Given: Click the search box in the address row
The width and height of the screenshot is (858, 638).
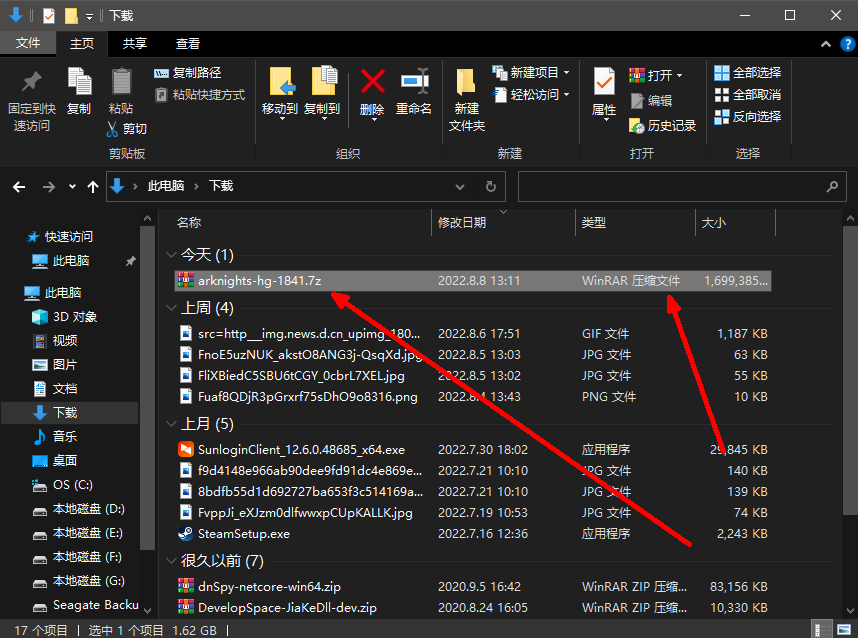Looking at the screenshot, I should [670, 187].
